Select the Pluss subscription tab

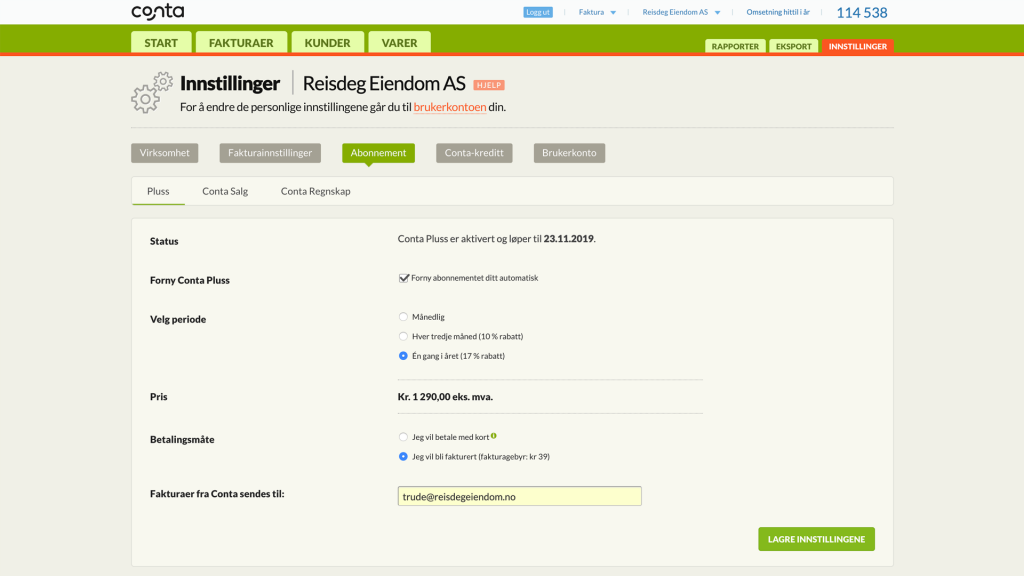coord(158,191)
